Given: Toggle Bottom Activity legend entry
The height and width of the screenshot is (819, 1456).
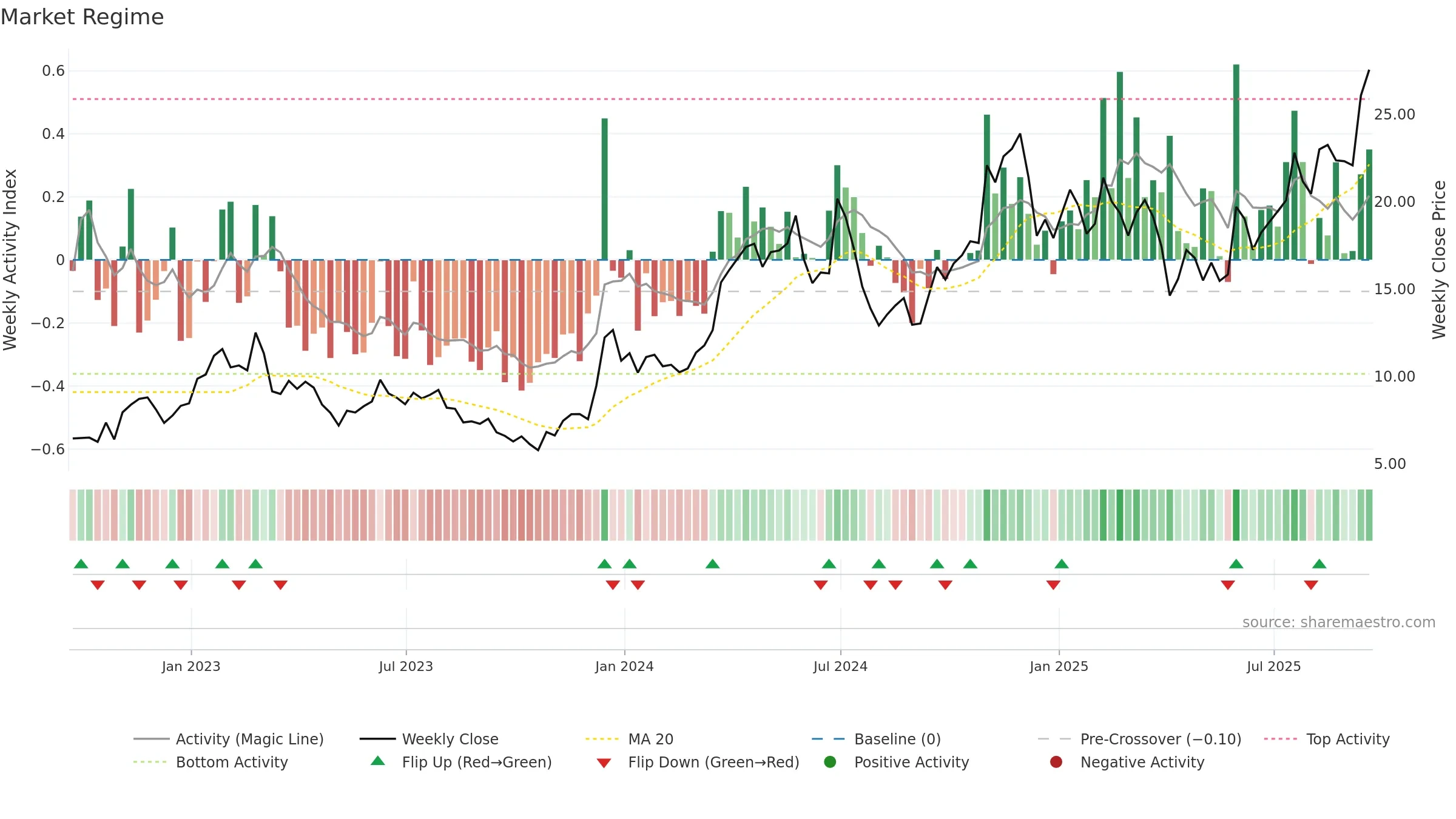Looking at the screenshot, I should point(211,762).
